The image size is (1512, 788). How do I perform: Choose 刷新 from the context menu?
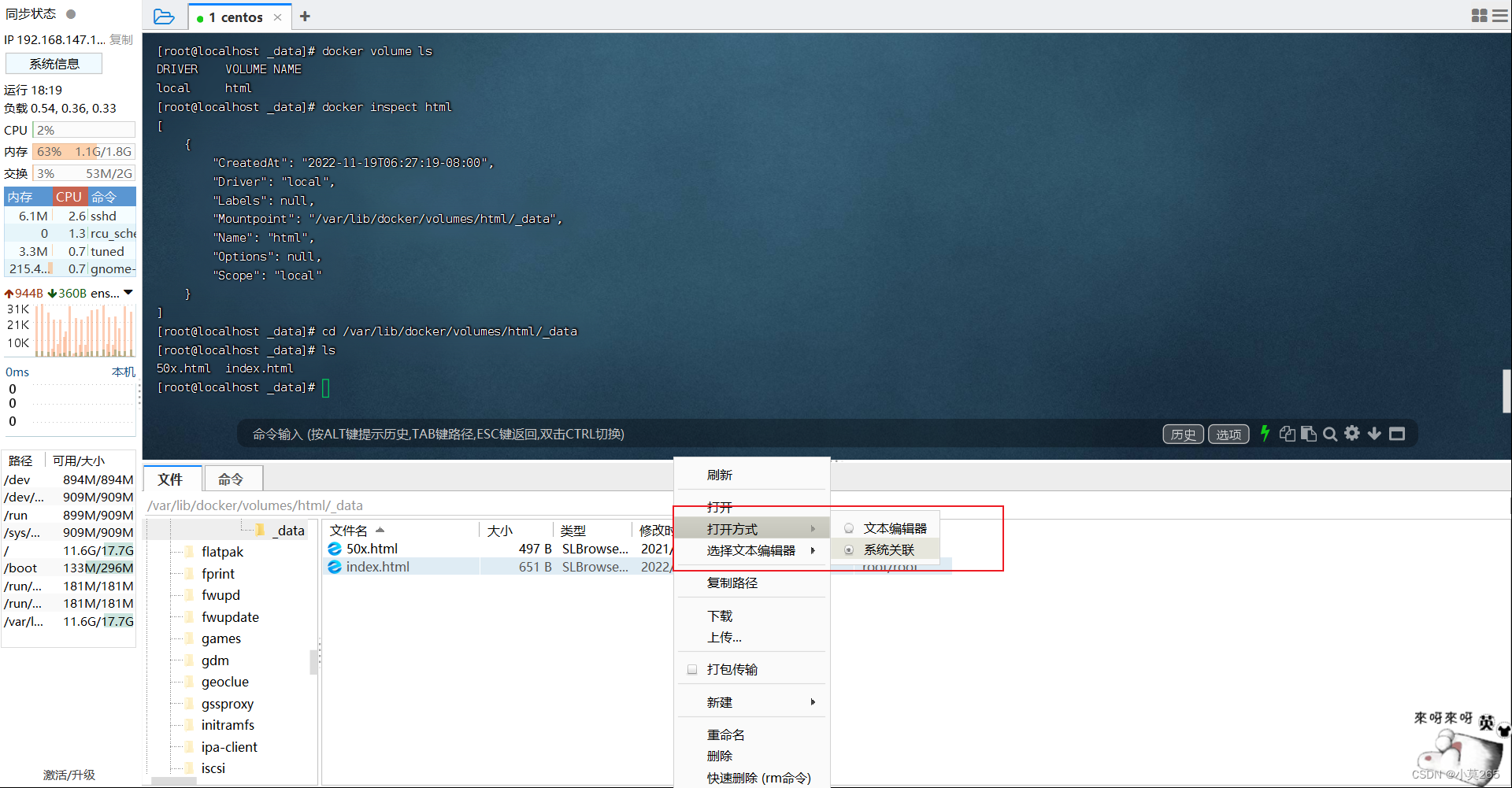coord(720,475)
